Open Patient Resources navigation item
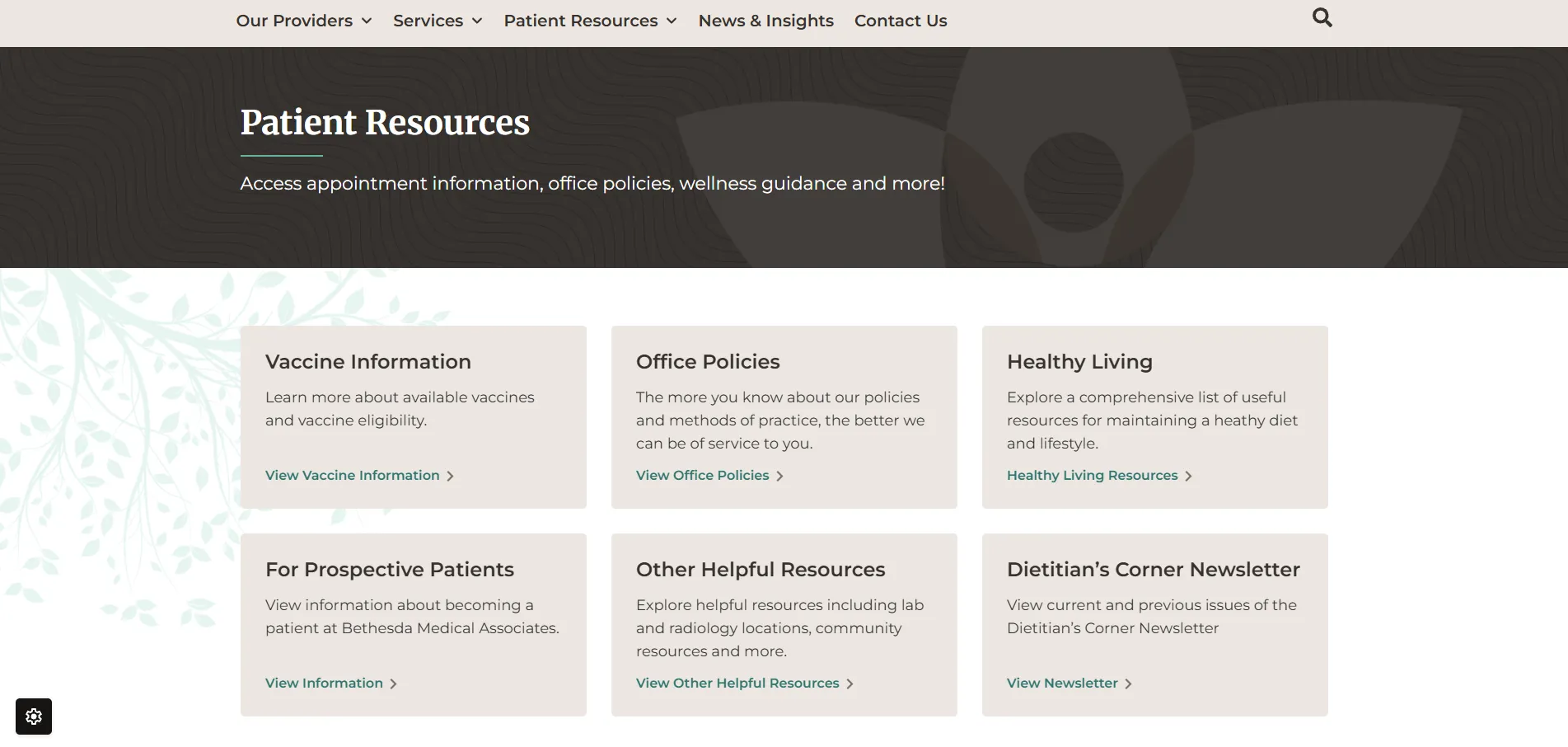 point(581,21)
